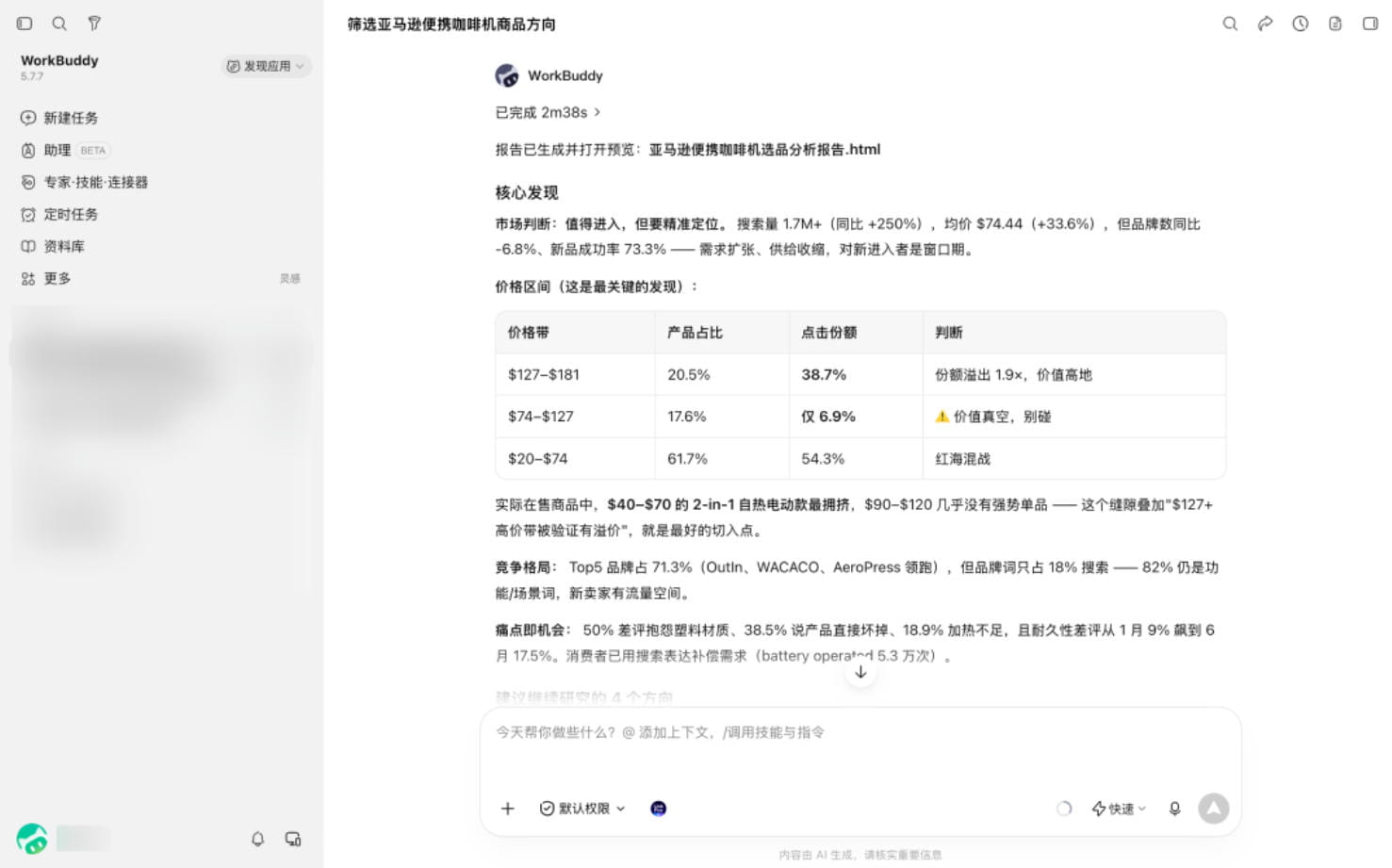The image size is (1392, 868).
Task: Click the 灵感 label in the sidebar
Action: tap(289, 278)
